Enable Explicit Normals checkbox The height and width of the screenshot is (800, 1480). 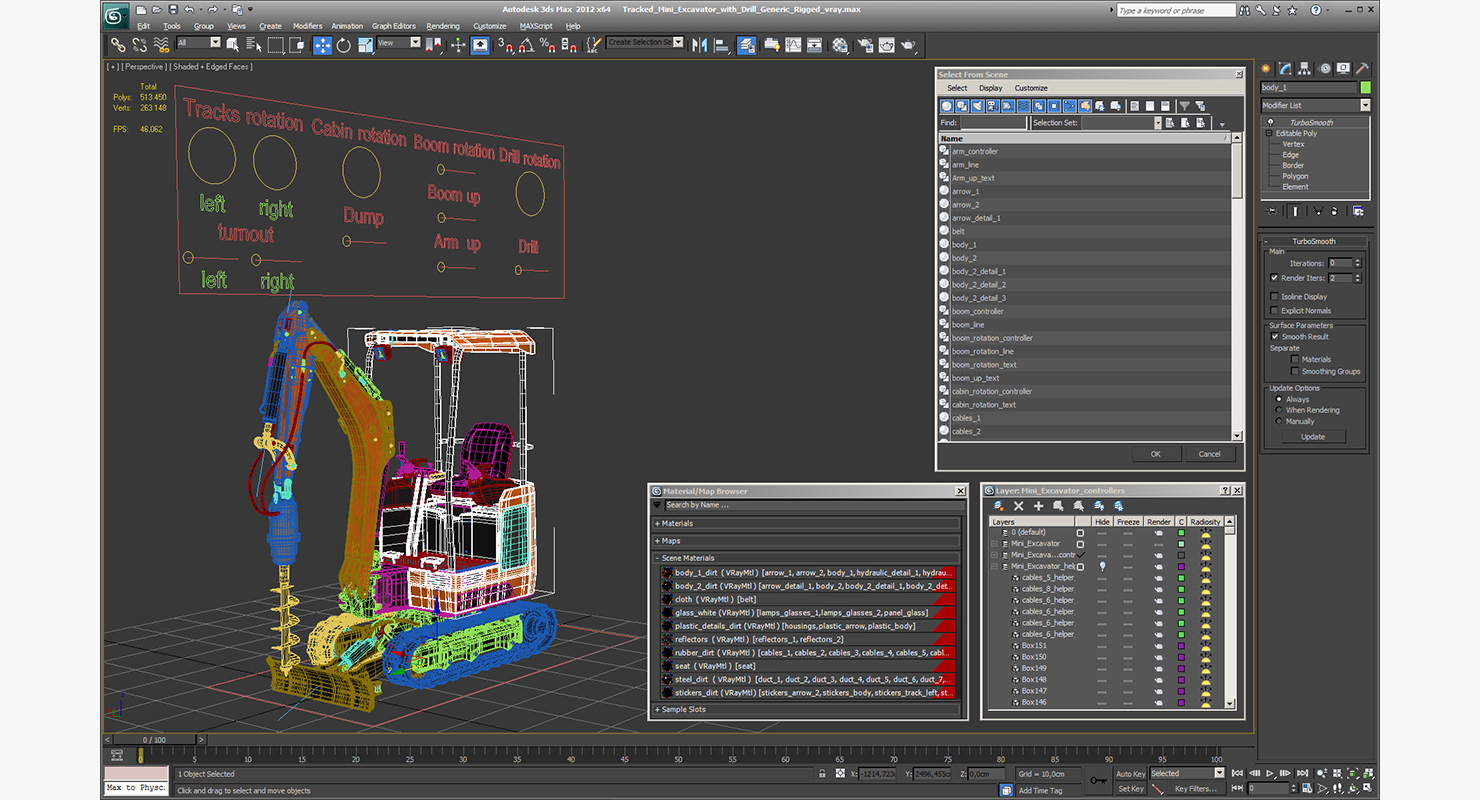coord(1274,311)
